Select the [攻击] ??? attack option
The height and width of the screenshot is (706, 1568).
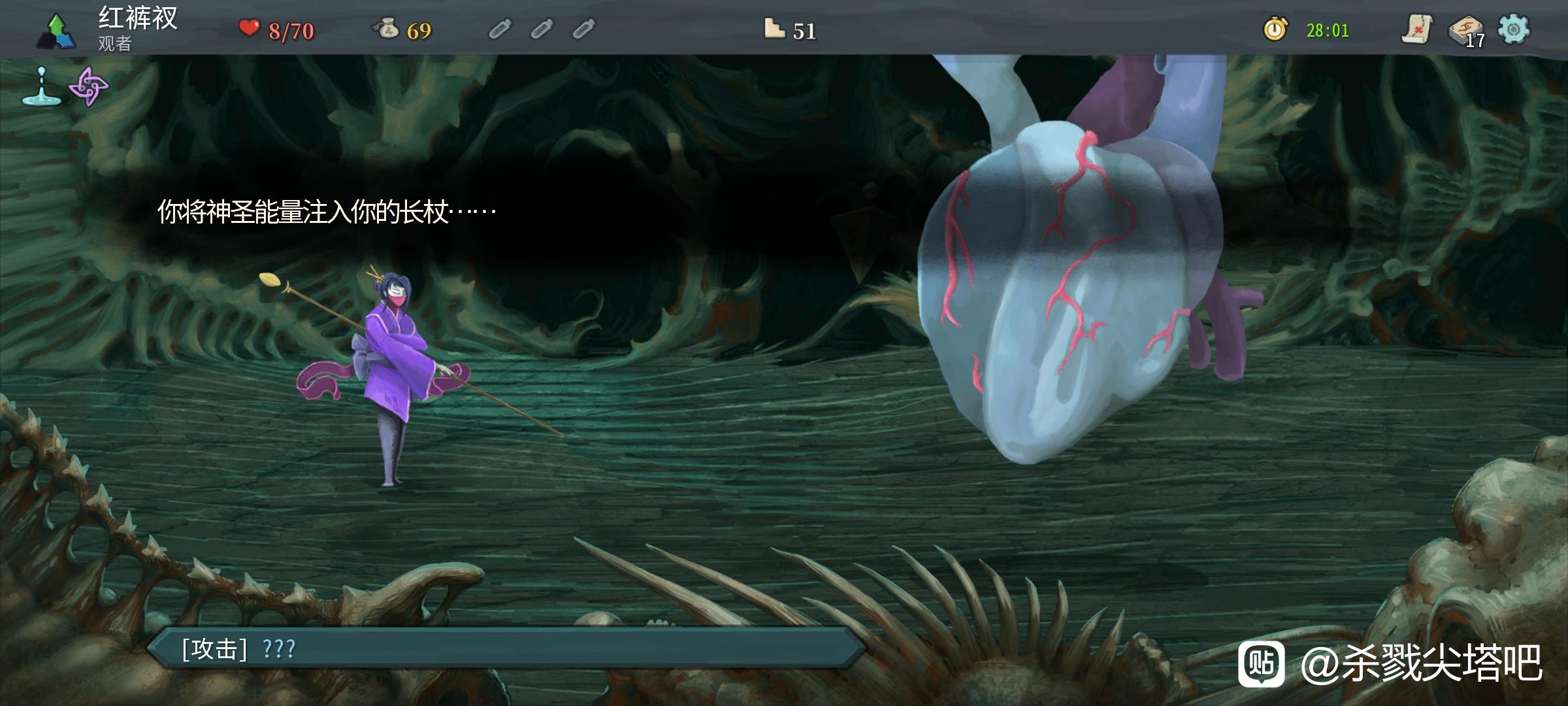(x=506, y=648)
